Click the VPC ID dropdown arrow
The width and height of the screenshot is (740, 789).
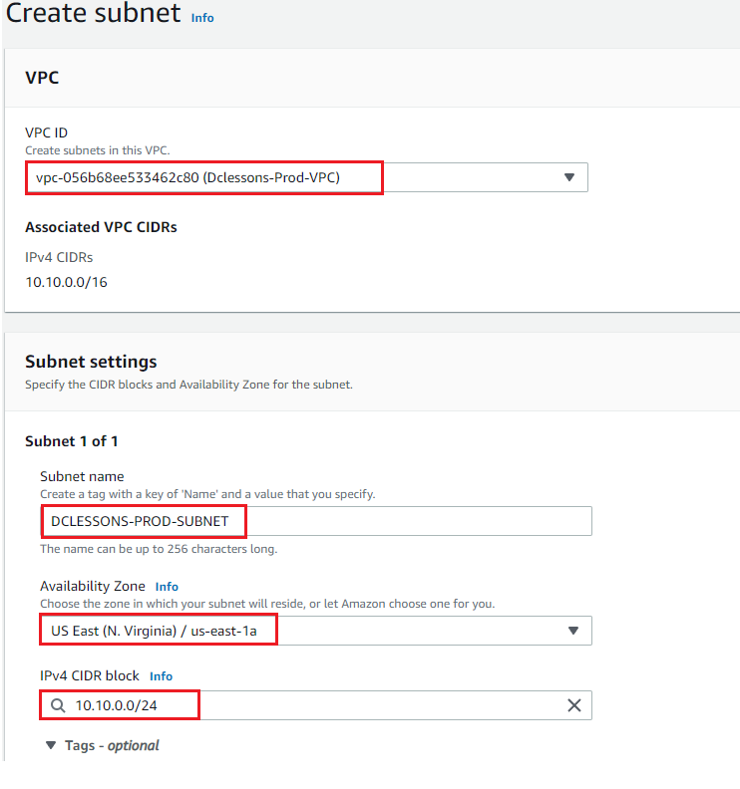click(569, 177)
